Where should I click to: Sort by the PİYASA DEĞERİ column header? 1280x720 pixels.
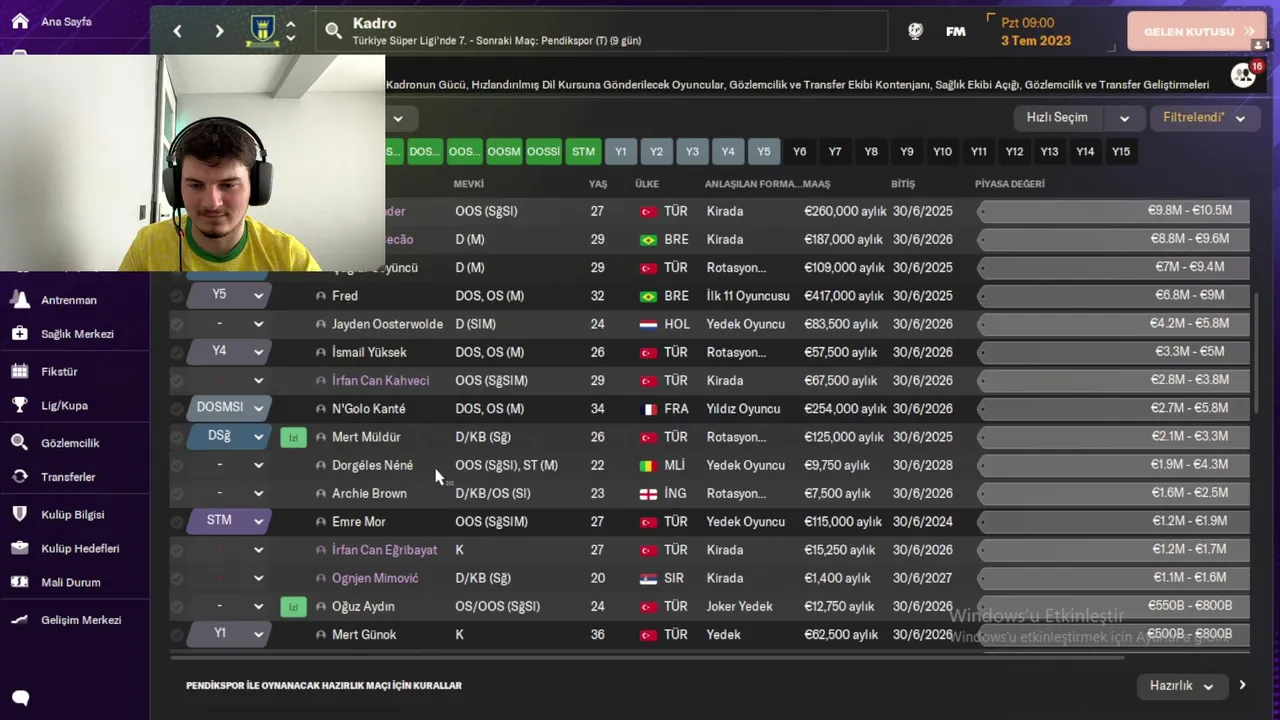(1010, 184)
